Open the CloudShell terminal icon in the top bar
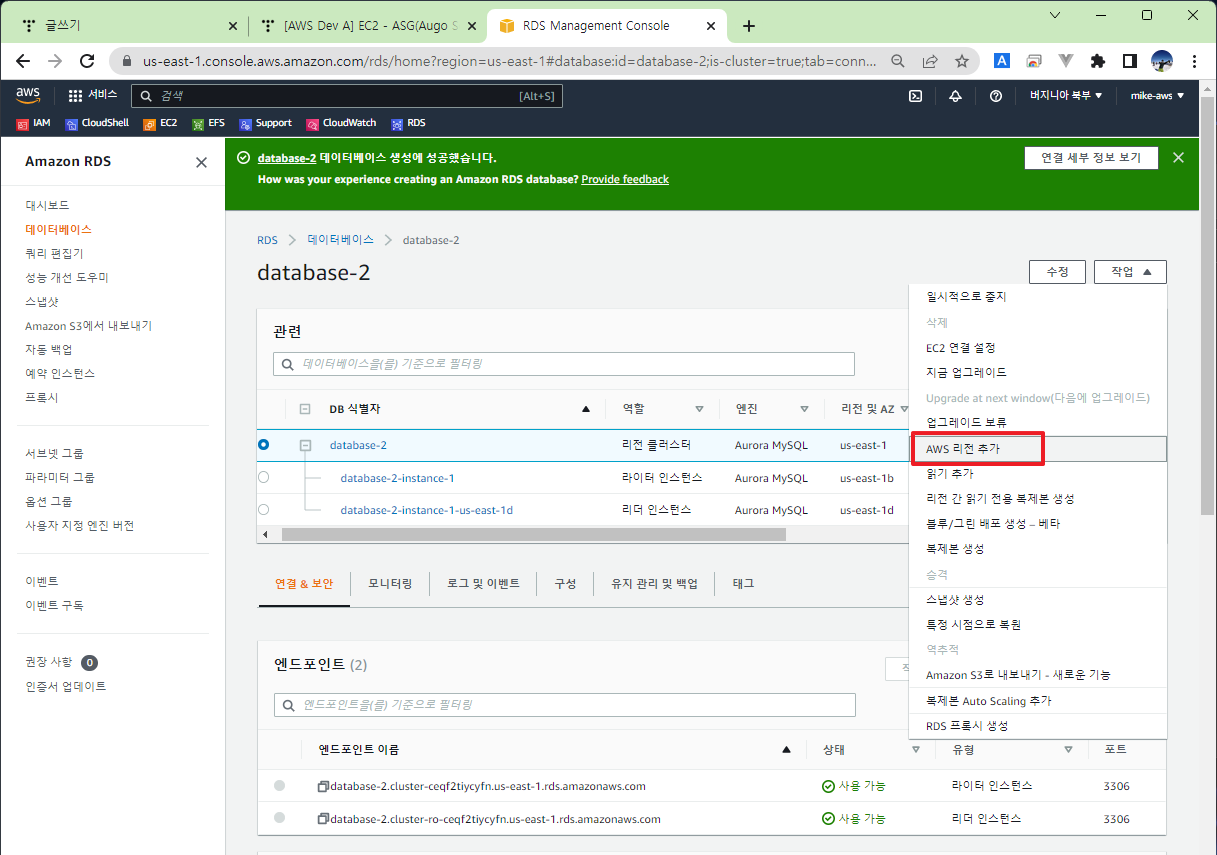Viewport: 1217px width, 855px height. (x=915, y=96)
